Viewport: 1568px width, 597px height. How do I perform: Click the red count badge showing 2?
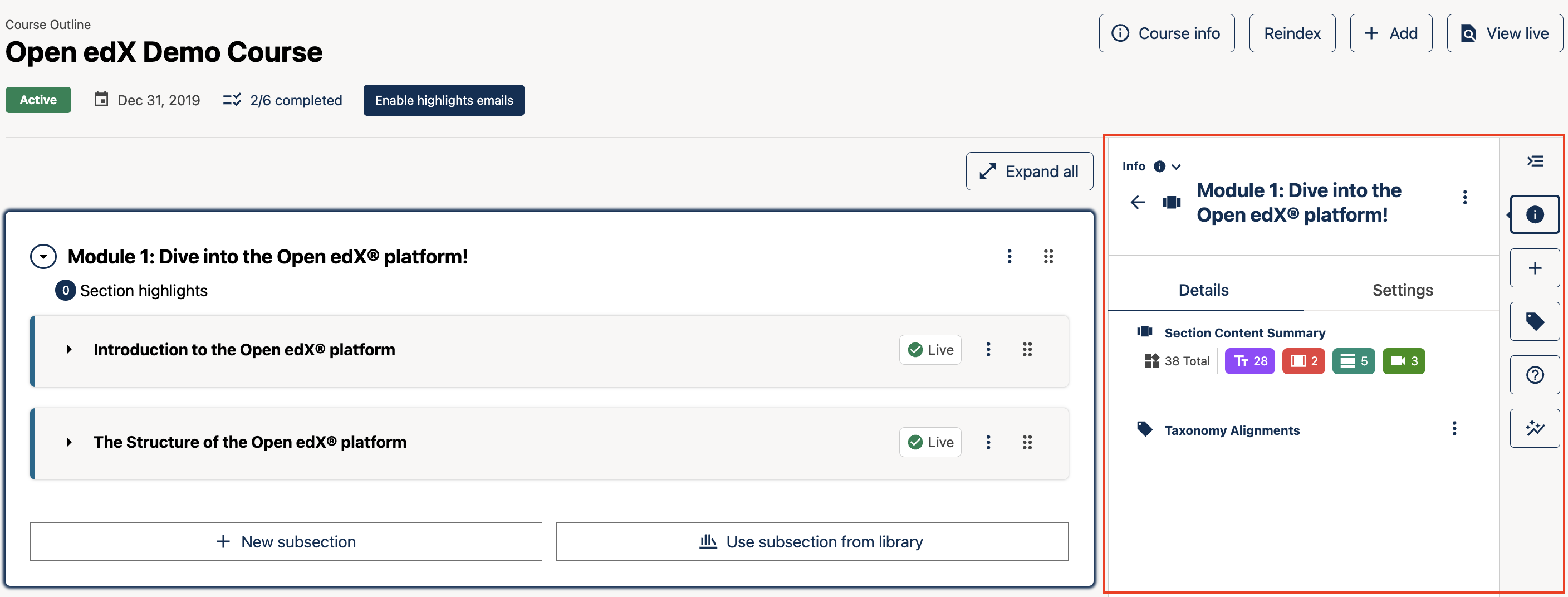click(1303, 361)
